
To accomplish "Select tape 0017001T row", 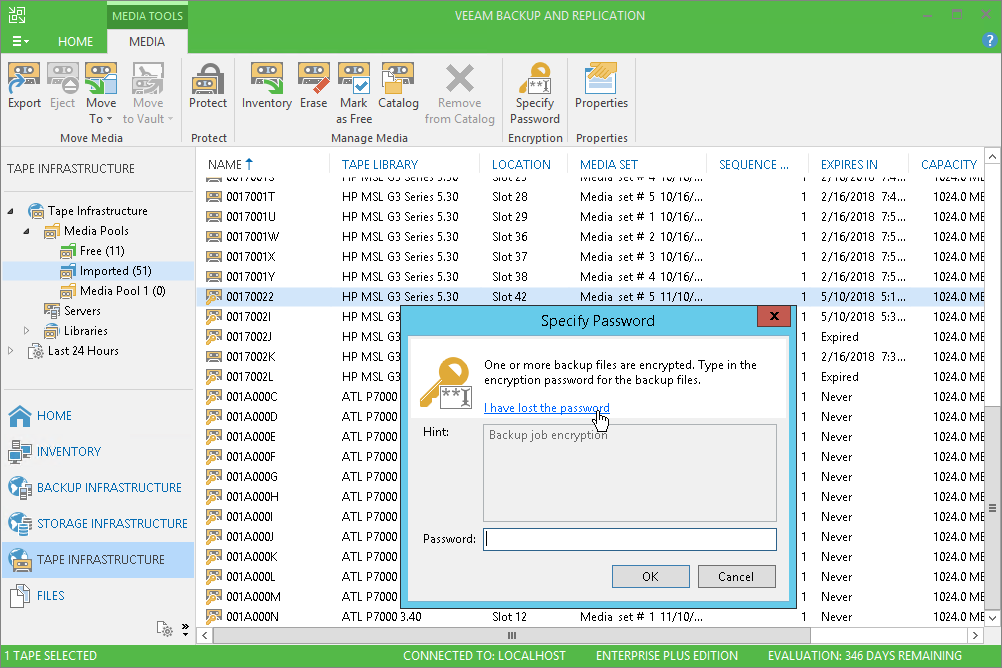I will [x=590, y=197].
